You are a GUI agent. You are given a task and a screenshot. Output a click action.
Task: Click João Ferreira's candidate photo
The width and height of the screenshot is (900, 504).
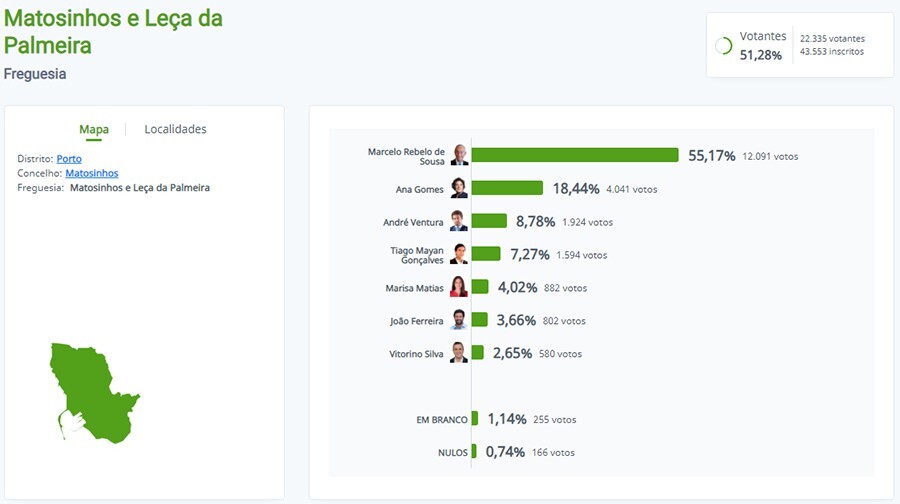click(x=459, y=320)
